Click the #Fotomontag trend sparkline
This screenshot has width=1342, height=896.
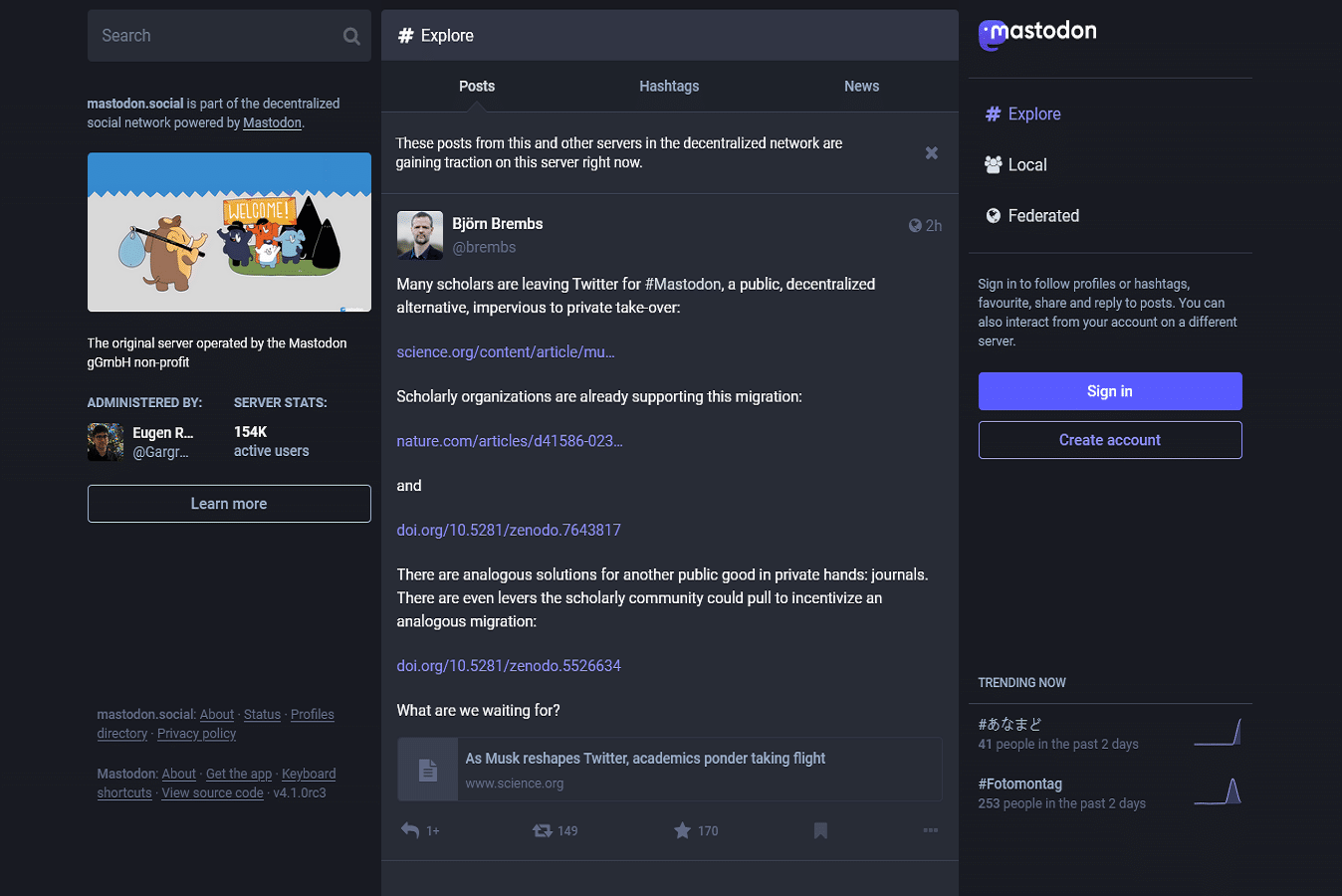tap(1217, 791)
